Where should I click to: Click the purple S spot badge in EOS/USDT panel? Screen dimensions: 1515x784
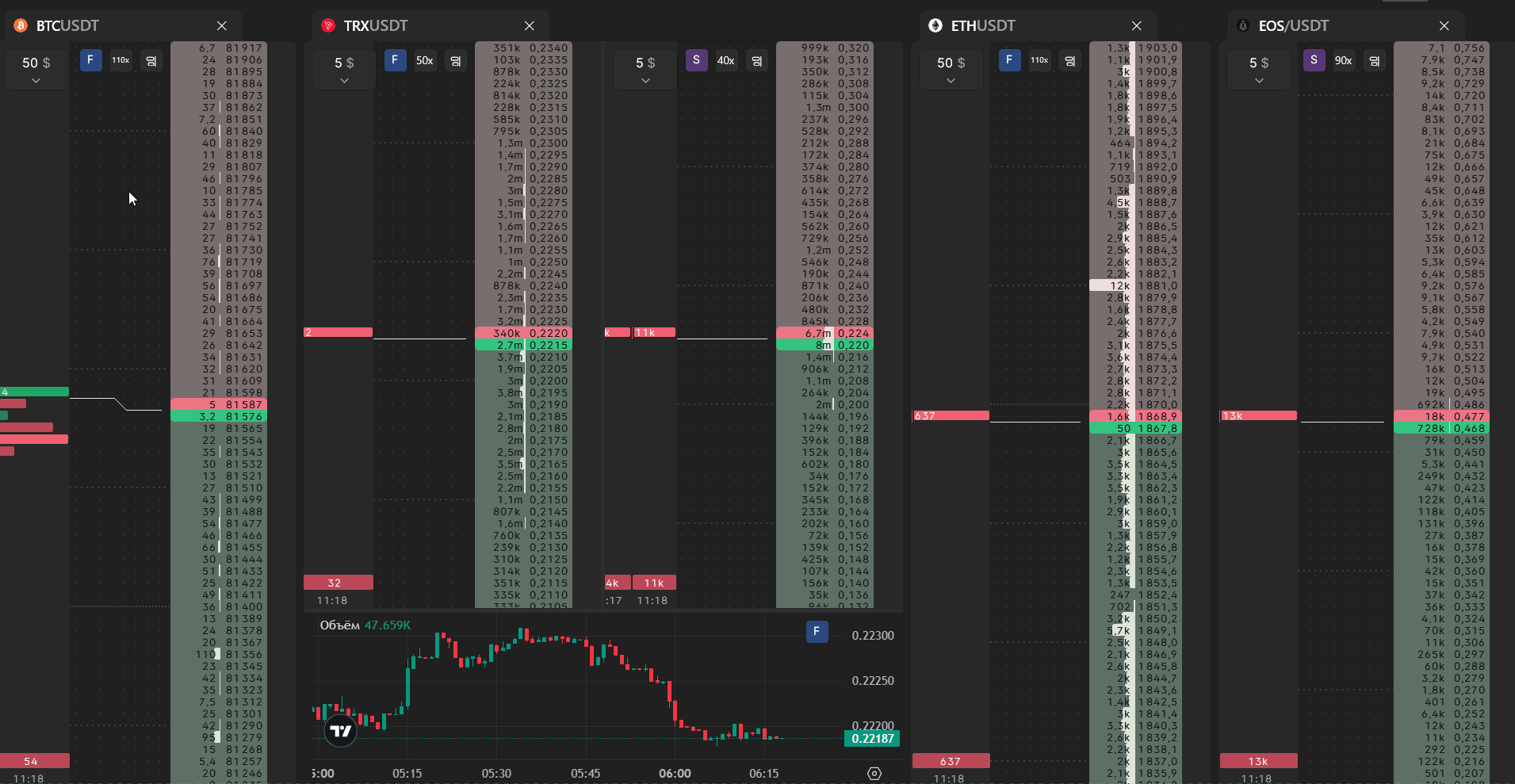click(1314, 60)
